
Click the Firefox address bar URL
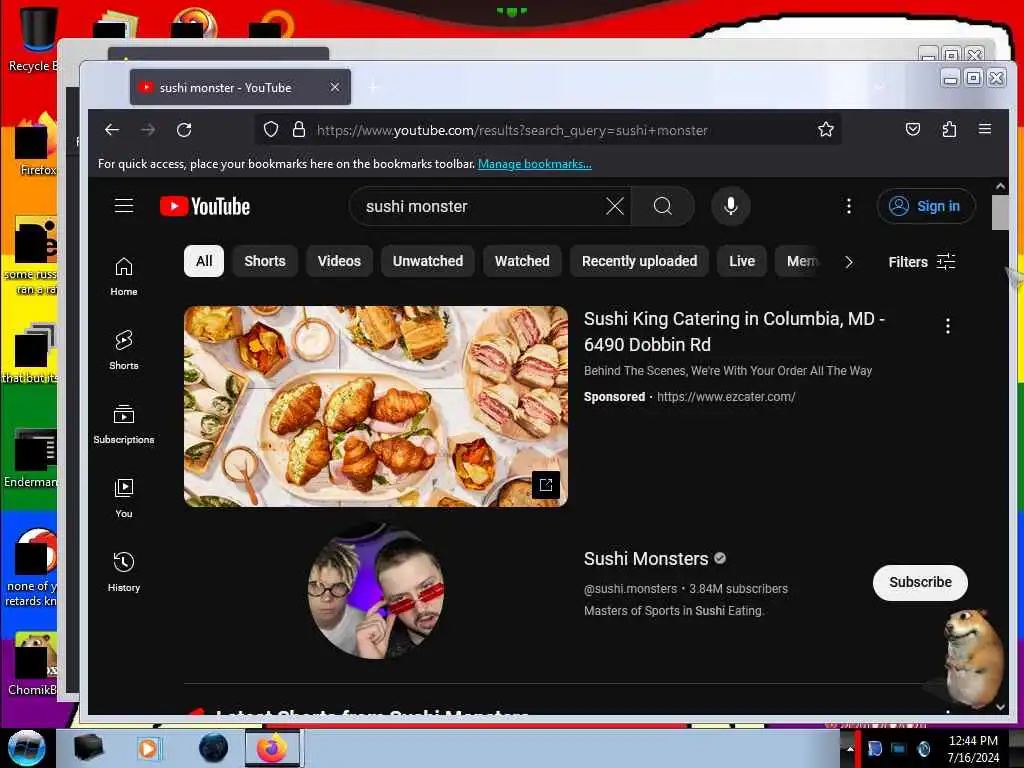coord(512,130)
